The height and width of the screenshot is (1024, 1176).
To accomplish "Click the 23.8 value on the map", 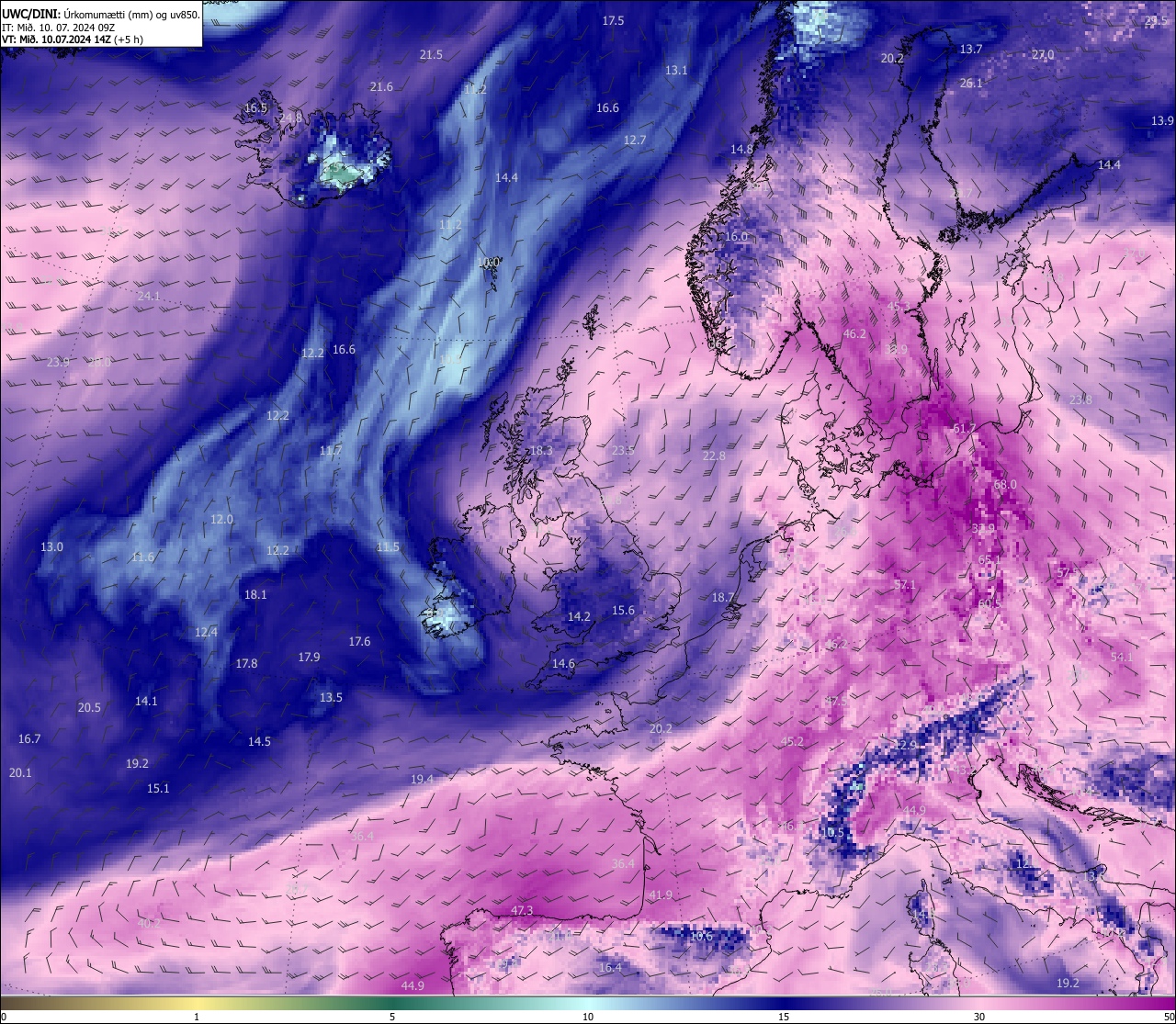I will pos(1080,399).
